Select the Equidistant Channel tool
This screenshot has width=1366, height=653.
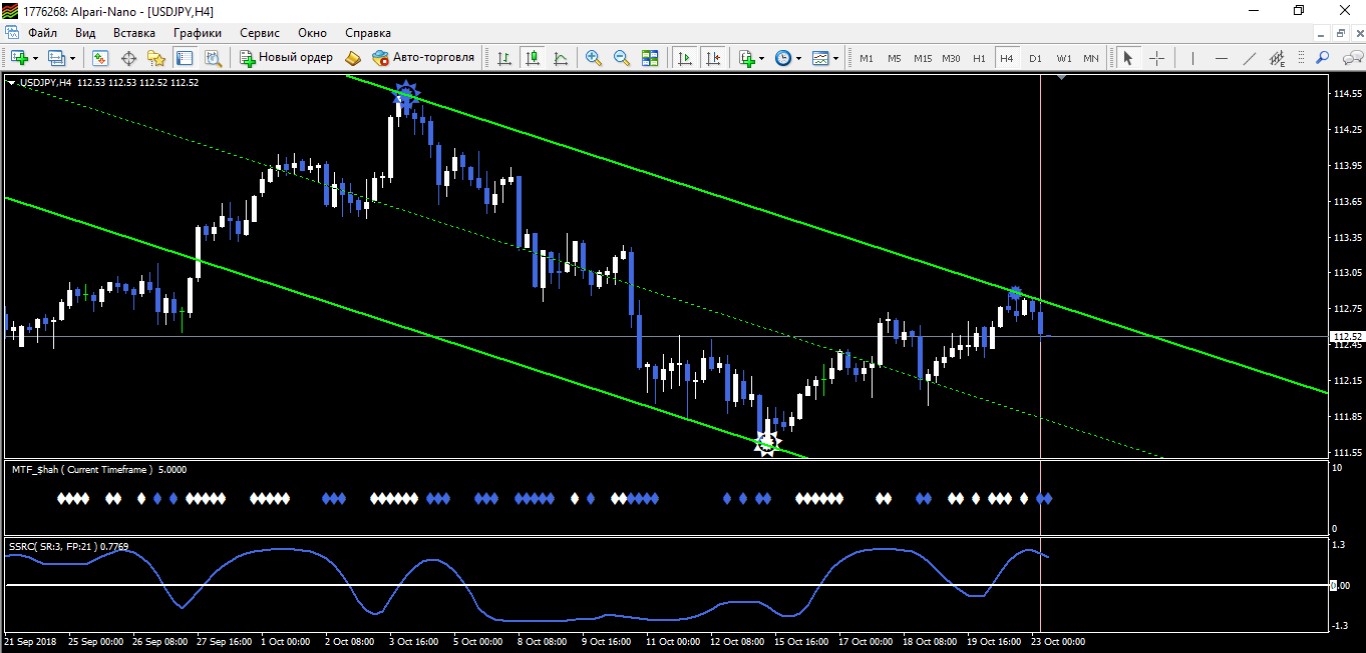(x=1277, y=58)
